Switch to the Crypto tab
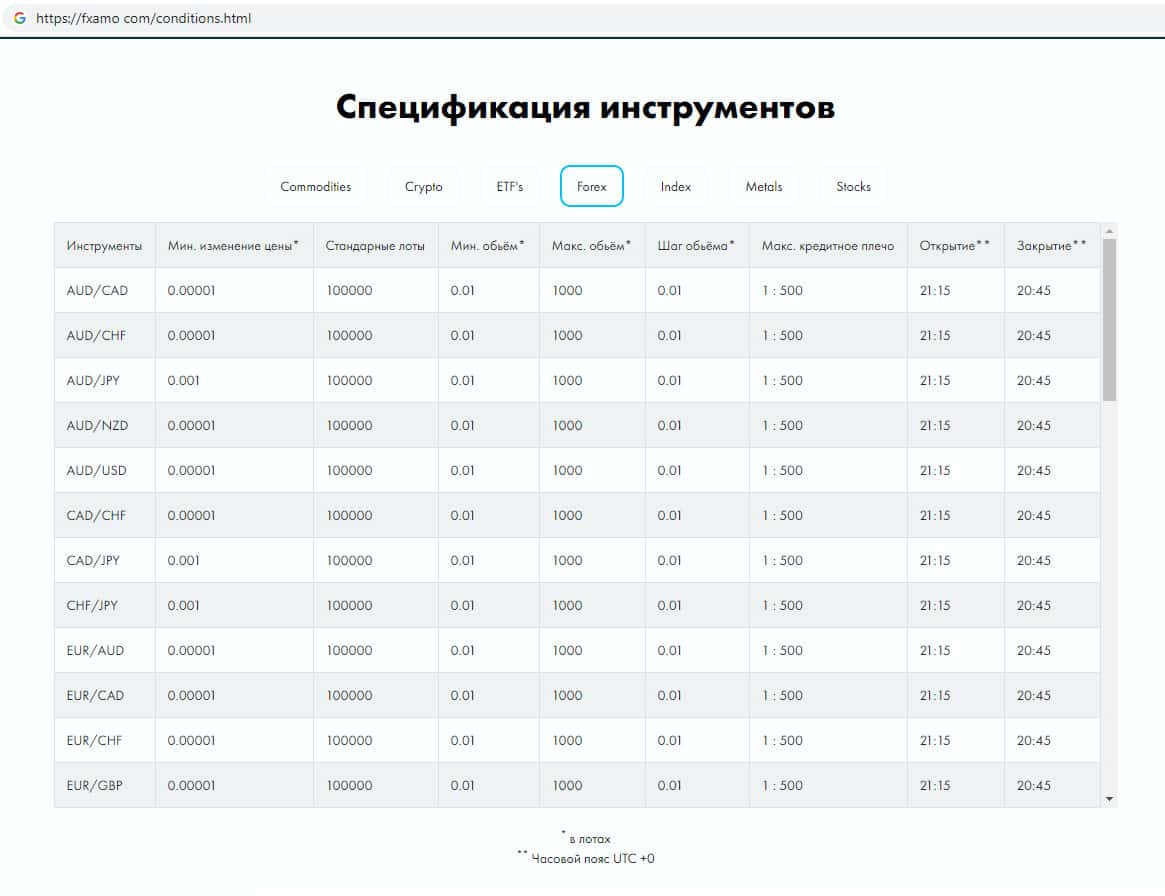1165x896 pixels. [424, 186]
